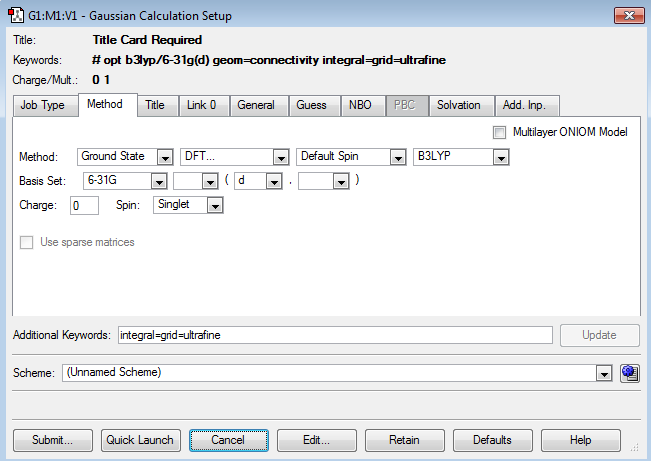Image resolution: width=651 pixels, height=461 pixels.
Task: Click the Gaussian window title bar icon
Action: click(x=16, y=15)
